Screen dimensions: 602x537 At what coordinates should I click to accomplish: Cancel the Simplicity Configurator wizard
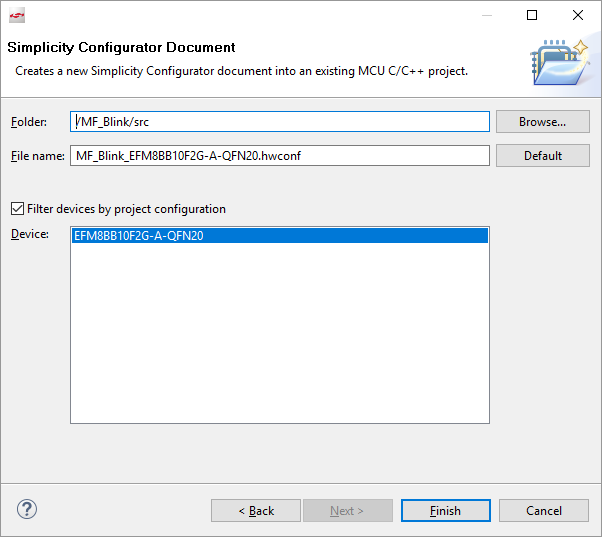point(544,511)
